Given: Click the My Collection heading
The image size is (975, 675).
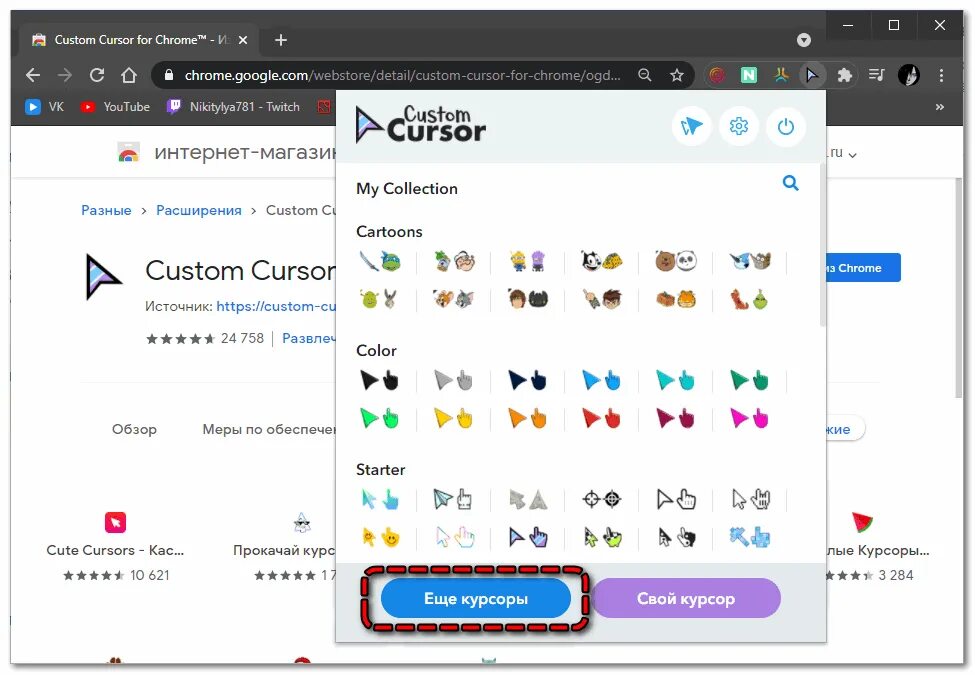Looking at the screenshot, I should click(407, 189).
